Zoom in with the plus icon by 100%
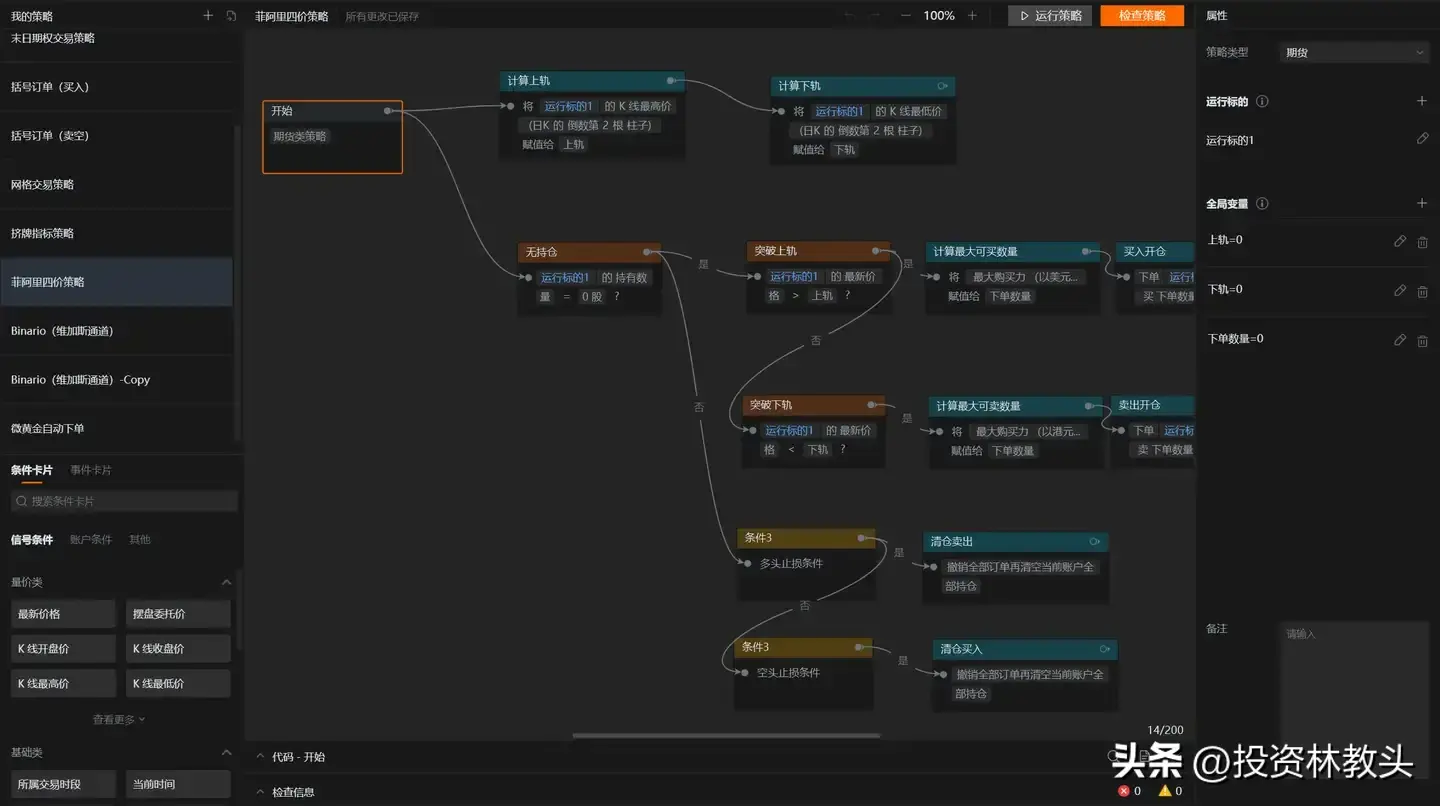Viewport: 1440px width, 806px height. 972,16
